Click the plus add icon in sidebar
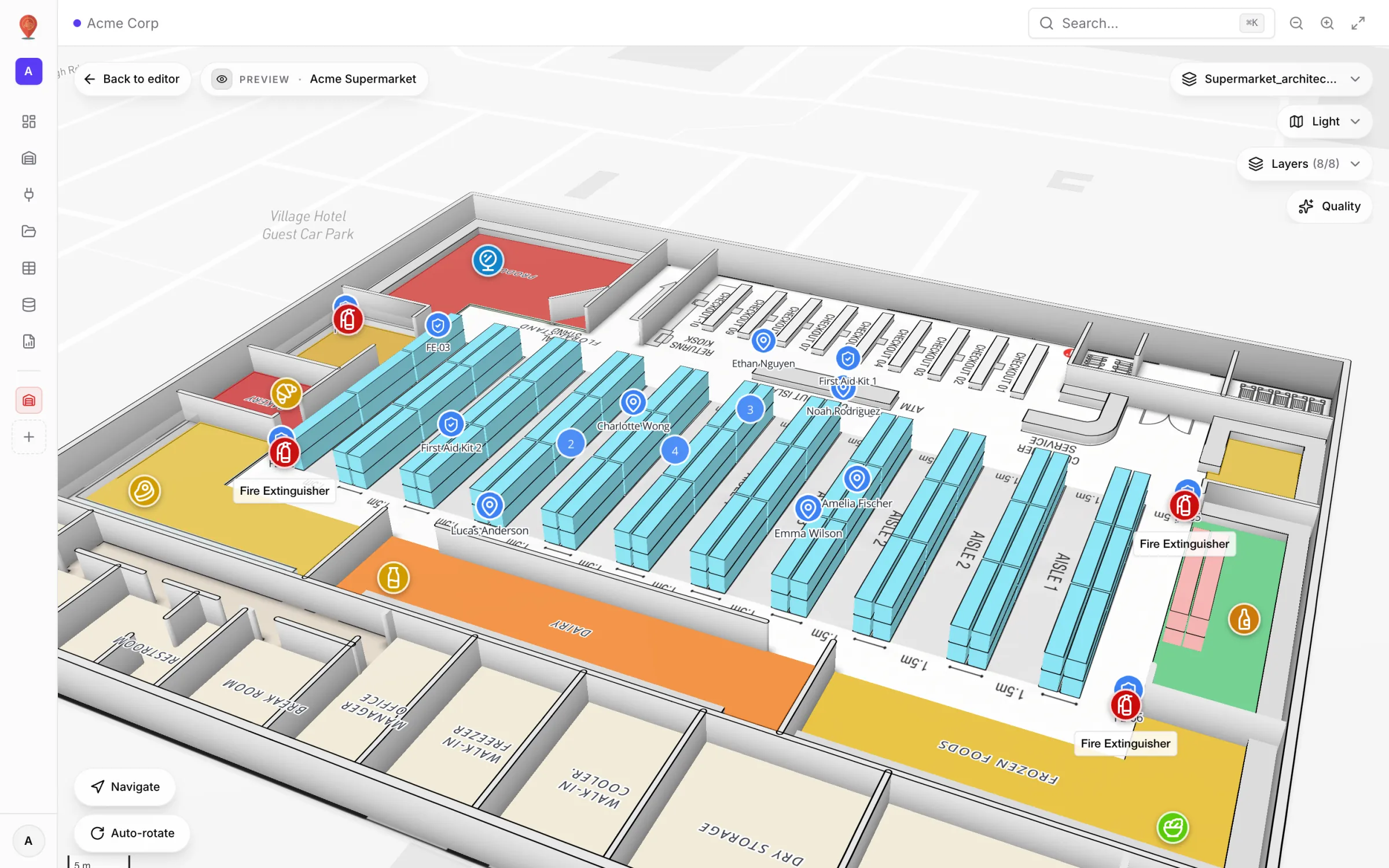The height and width of the screenshot is (868, 1389). click(x=28, y=437)
